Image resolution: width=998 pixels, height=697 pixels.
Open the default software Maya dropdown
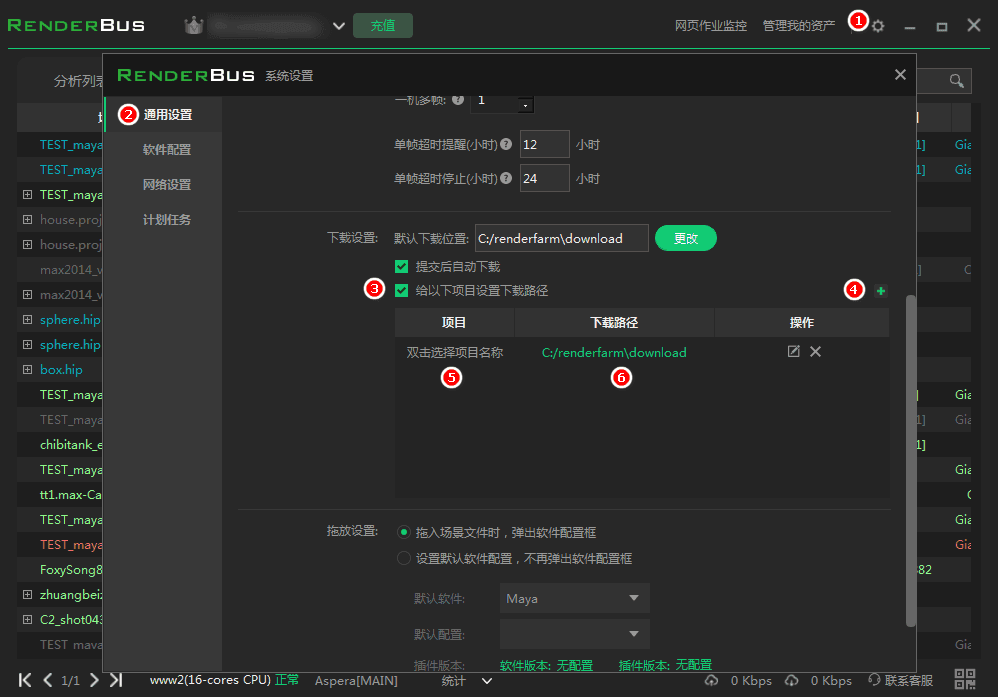574,599
